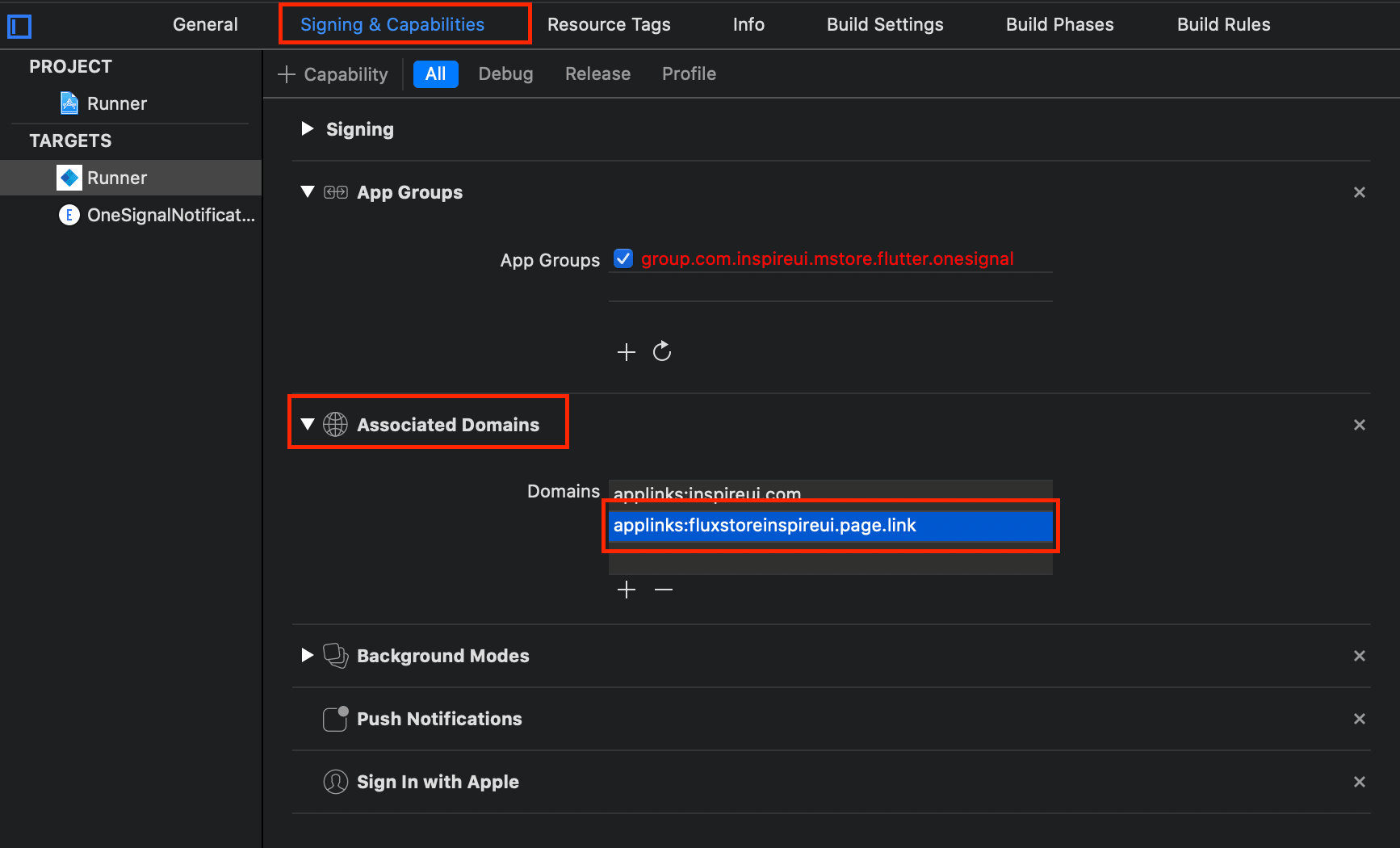
Task: Click the Runner target Flutter icon
Action: 69,178
